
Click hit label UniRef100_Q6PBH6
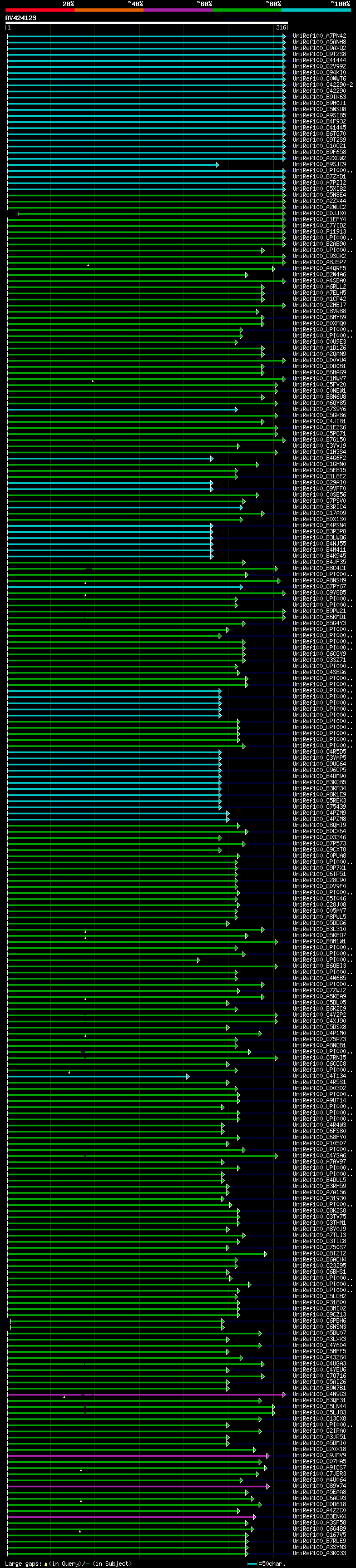[319, 1320]
